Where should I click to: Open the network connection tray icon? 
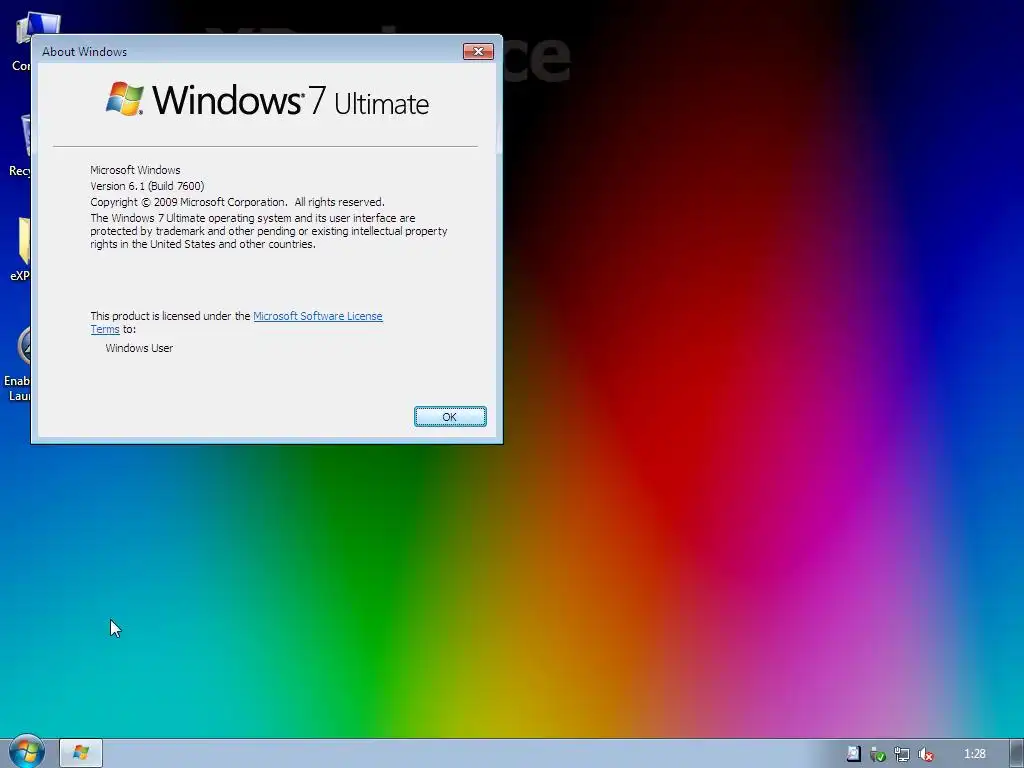click(x=901, y=754)
